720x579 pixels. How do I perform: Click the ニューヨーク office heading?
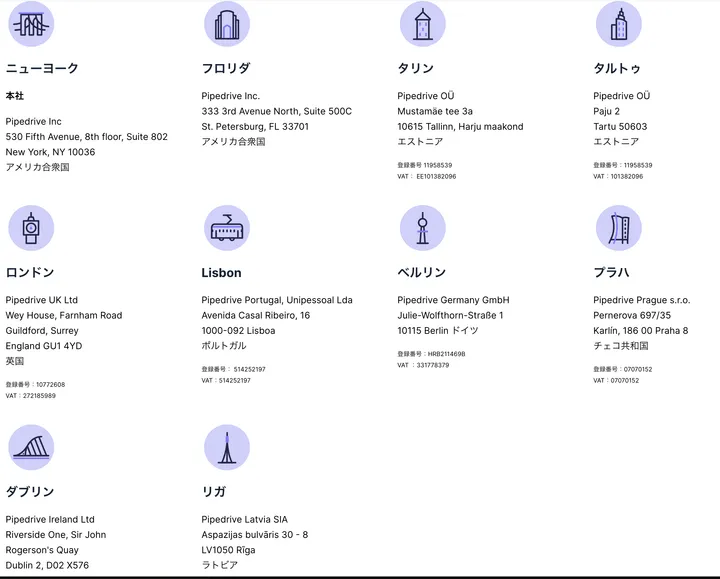click(42, 69)
